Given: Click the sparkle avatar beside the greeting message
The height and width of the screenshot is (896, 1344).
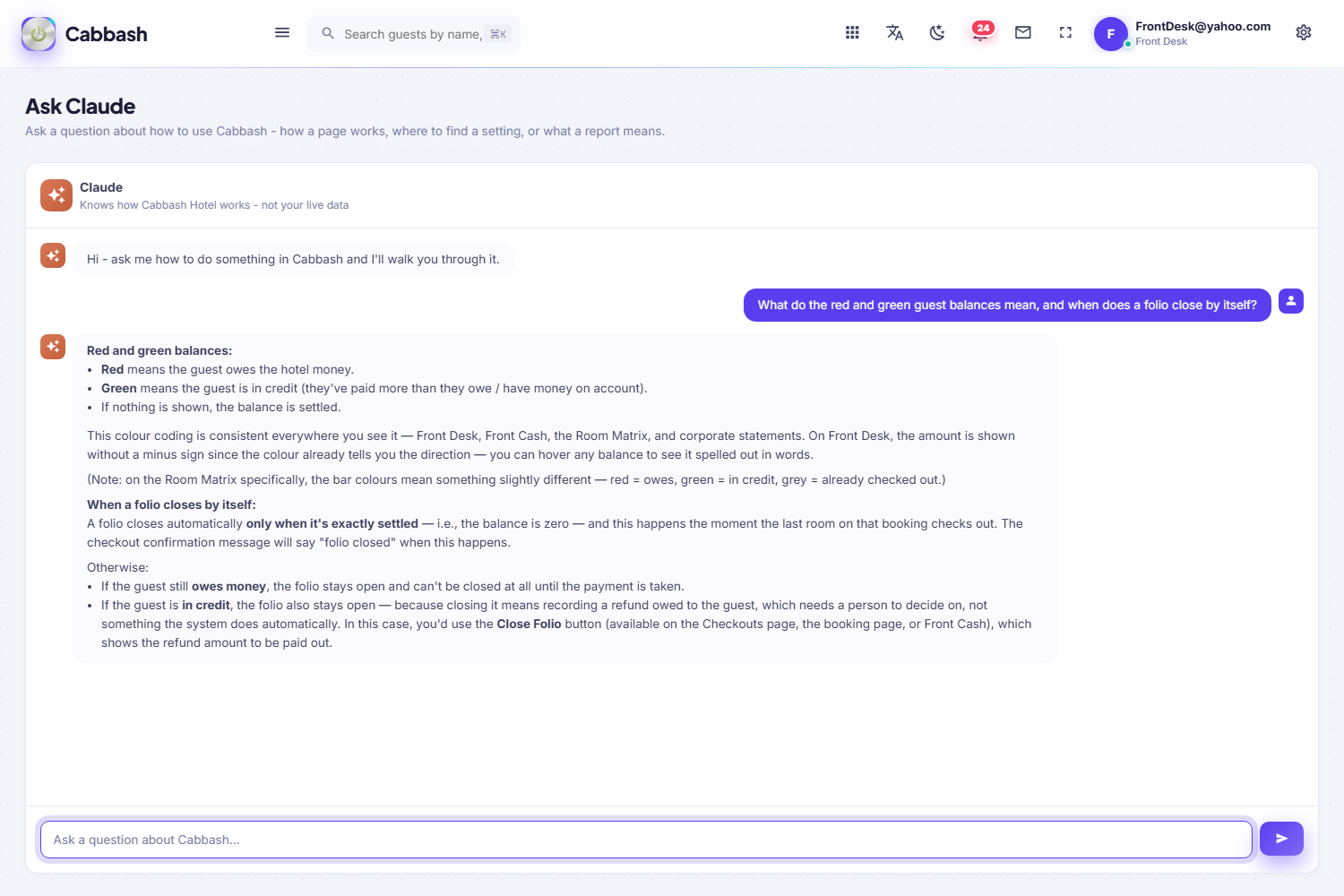Looking at the screenshot, I should [53, 255].
